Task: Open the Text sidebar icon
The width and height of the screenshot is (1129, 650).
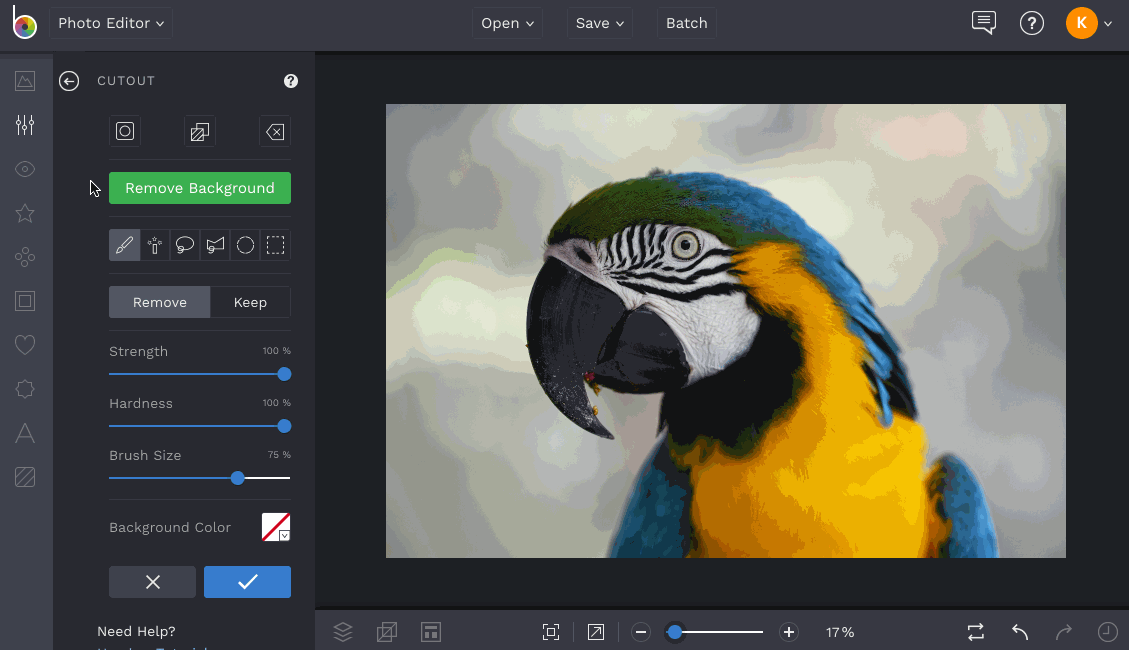Action: tap(25, 433)
